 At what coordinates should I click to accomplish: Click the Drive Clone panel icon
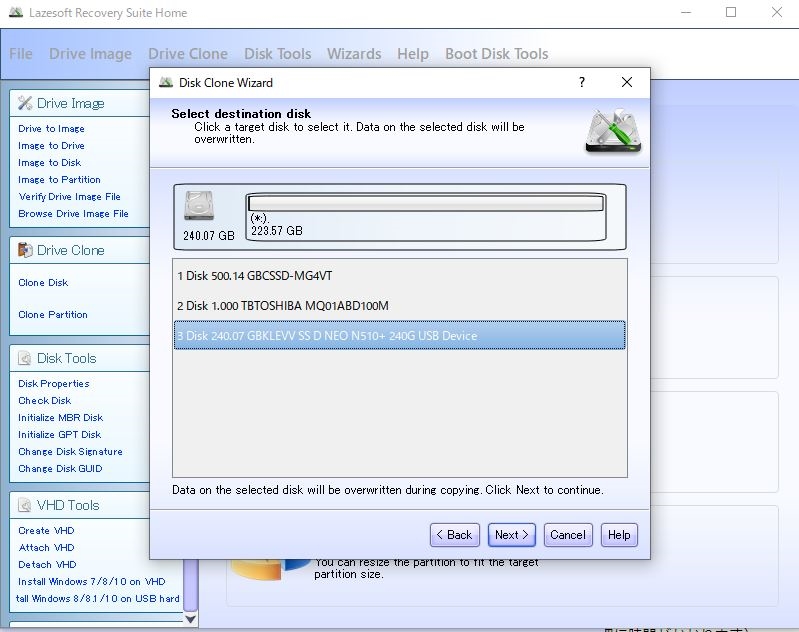tap(25, 250)
